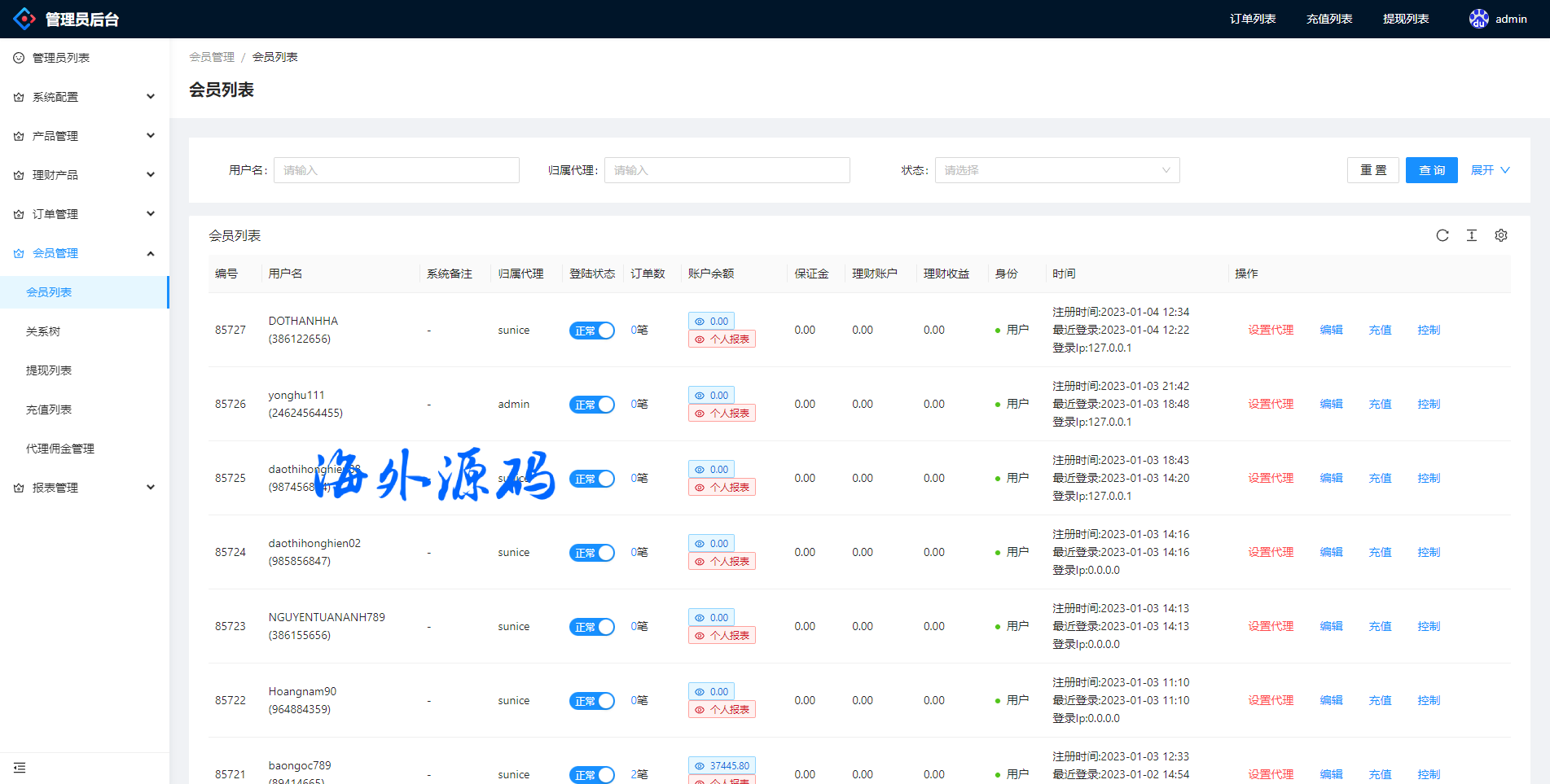This screenshot has width=1550, height=784.
Task: Open personal report for yonghu111
Action: pos(722,414)
